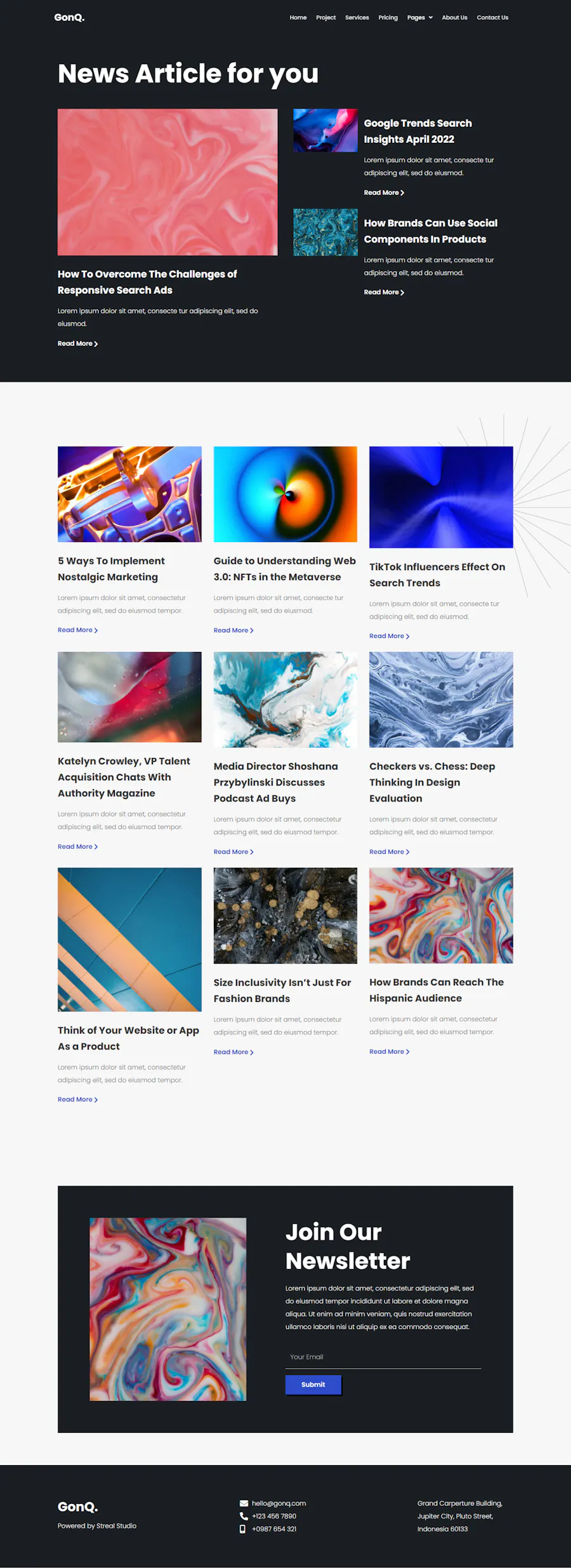Open the pink marble featured article thumbnail
Image resolution: width=571 pixels, height=1568 pixels.
tap(167, 182)
